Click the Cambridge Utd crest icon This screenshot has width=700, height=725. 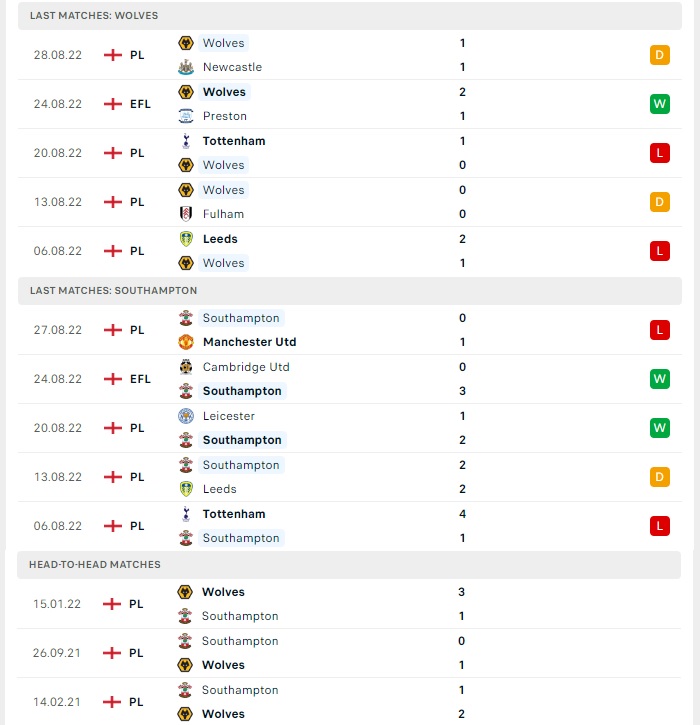pyautogui.click(x=186, y=367)
